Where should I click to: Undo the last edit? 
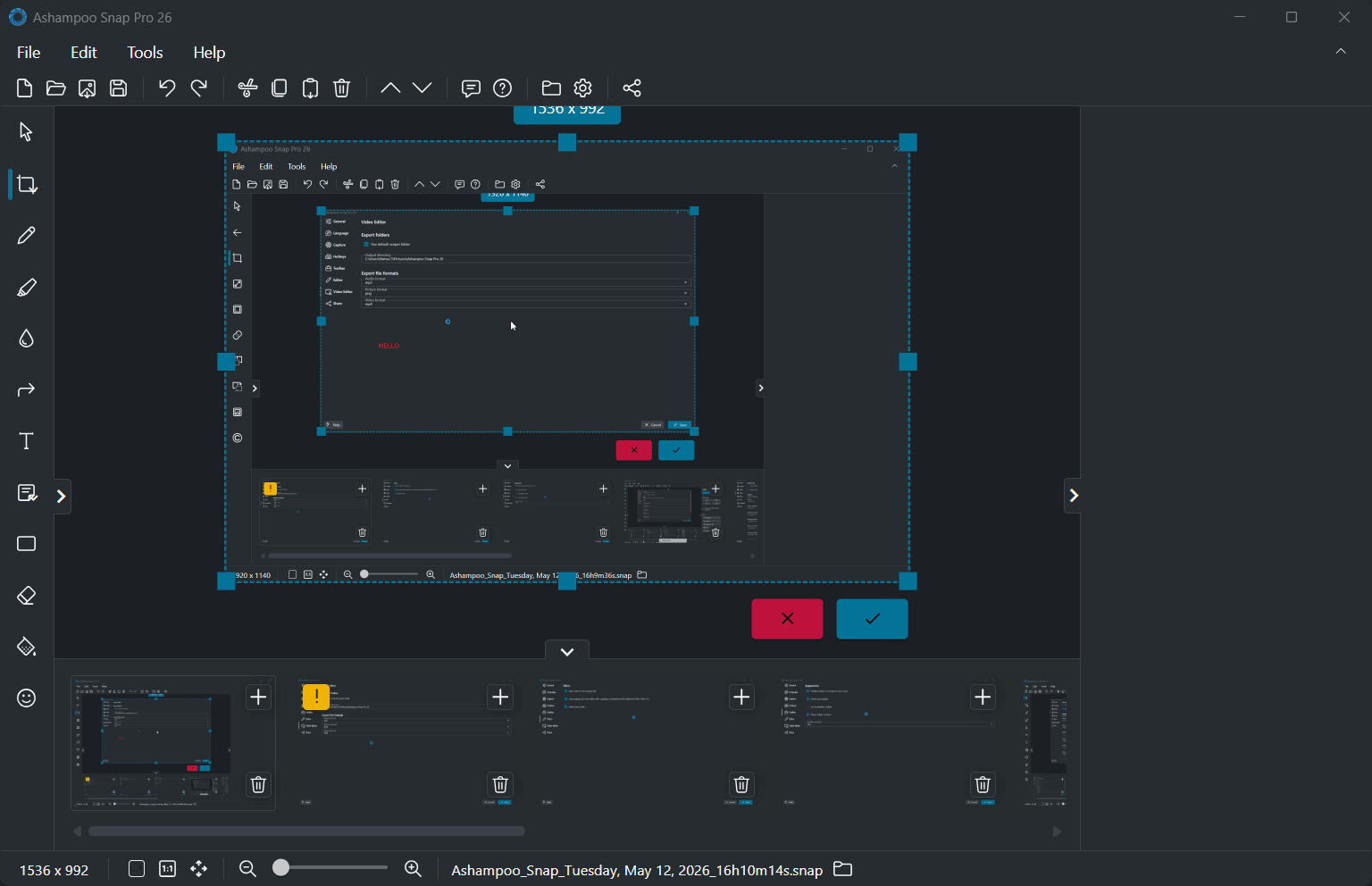tap(167, 88)
